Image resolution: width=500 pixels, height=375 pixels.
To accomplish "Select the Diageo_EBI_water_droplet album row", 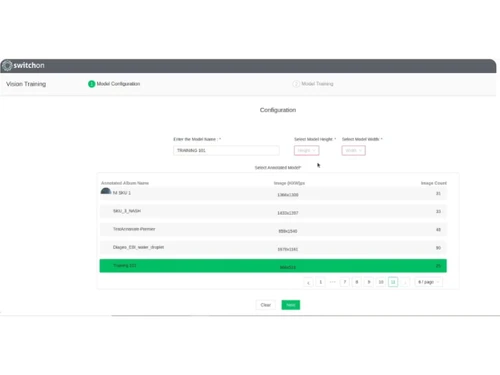I will click(273, 248).
